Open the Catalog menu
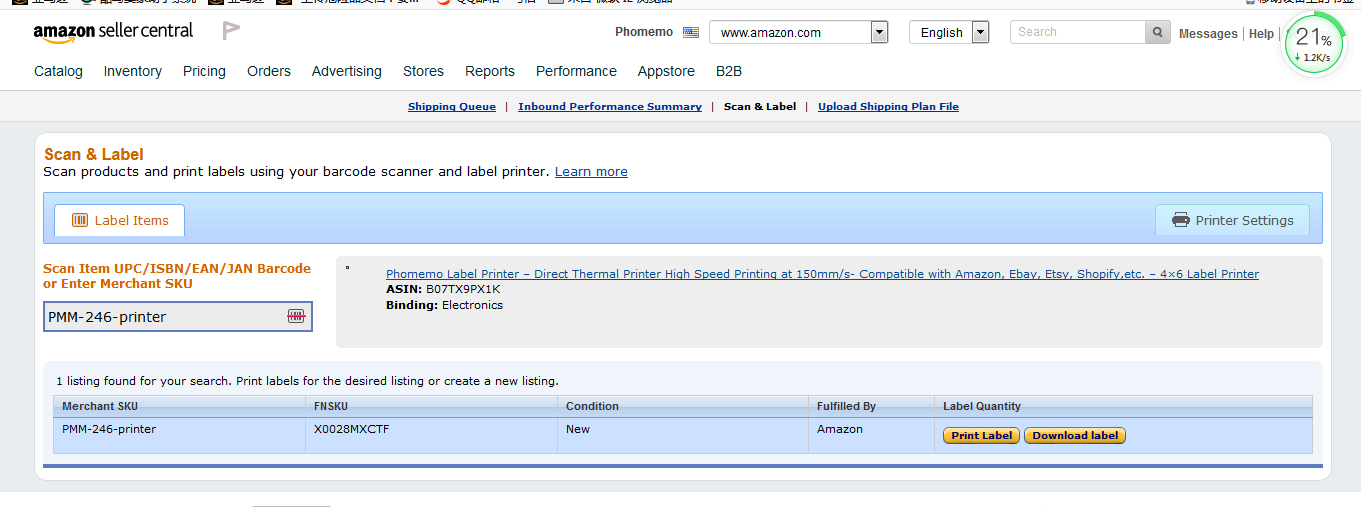This screenshot has height=507, width=1361. point(58,71)
